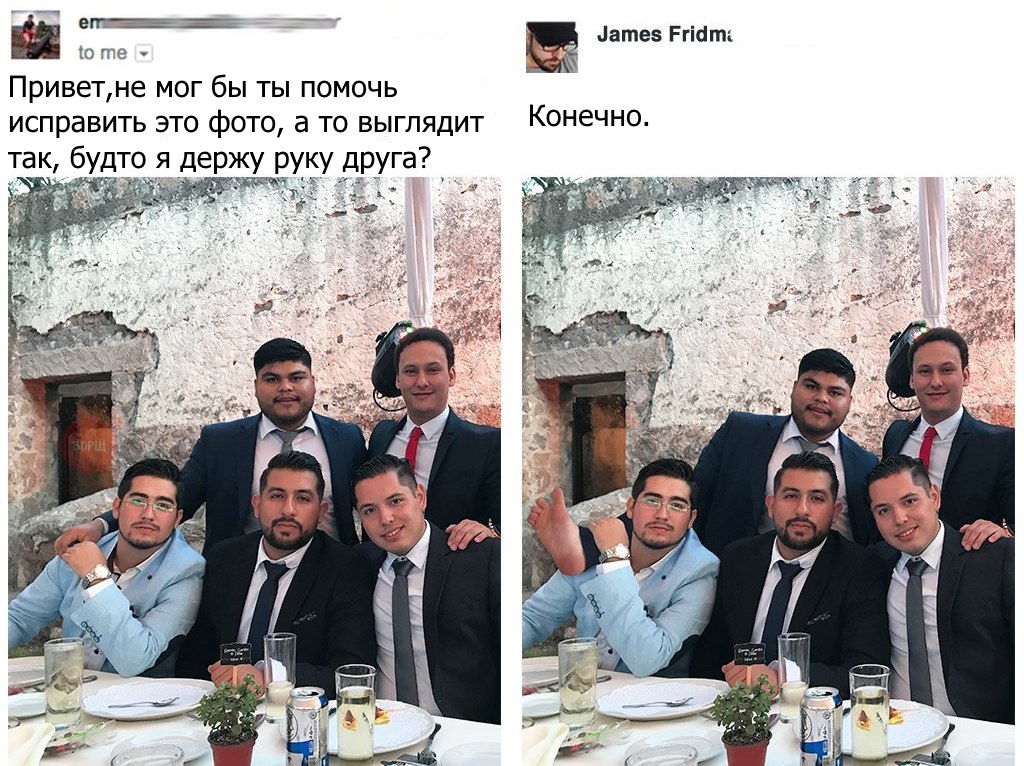The image size is (1024, 766).
Task: Click the watermark on the left photo's doorway
Action: 85,446
